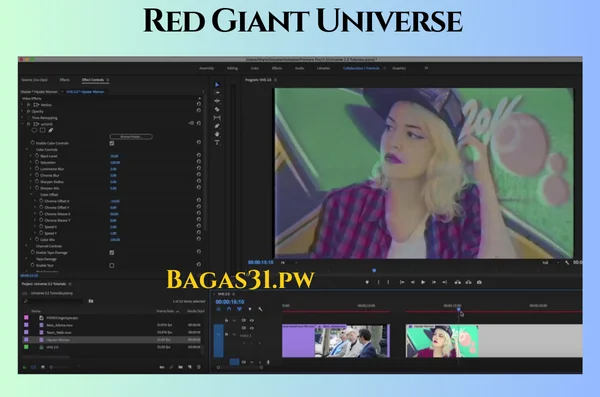The height and width of the screenshot is (397, 600).
Task: Reset the Chroma Offset X parameter
Action: click(x=199, y=200)
